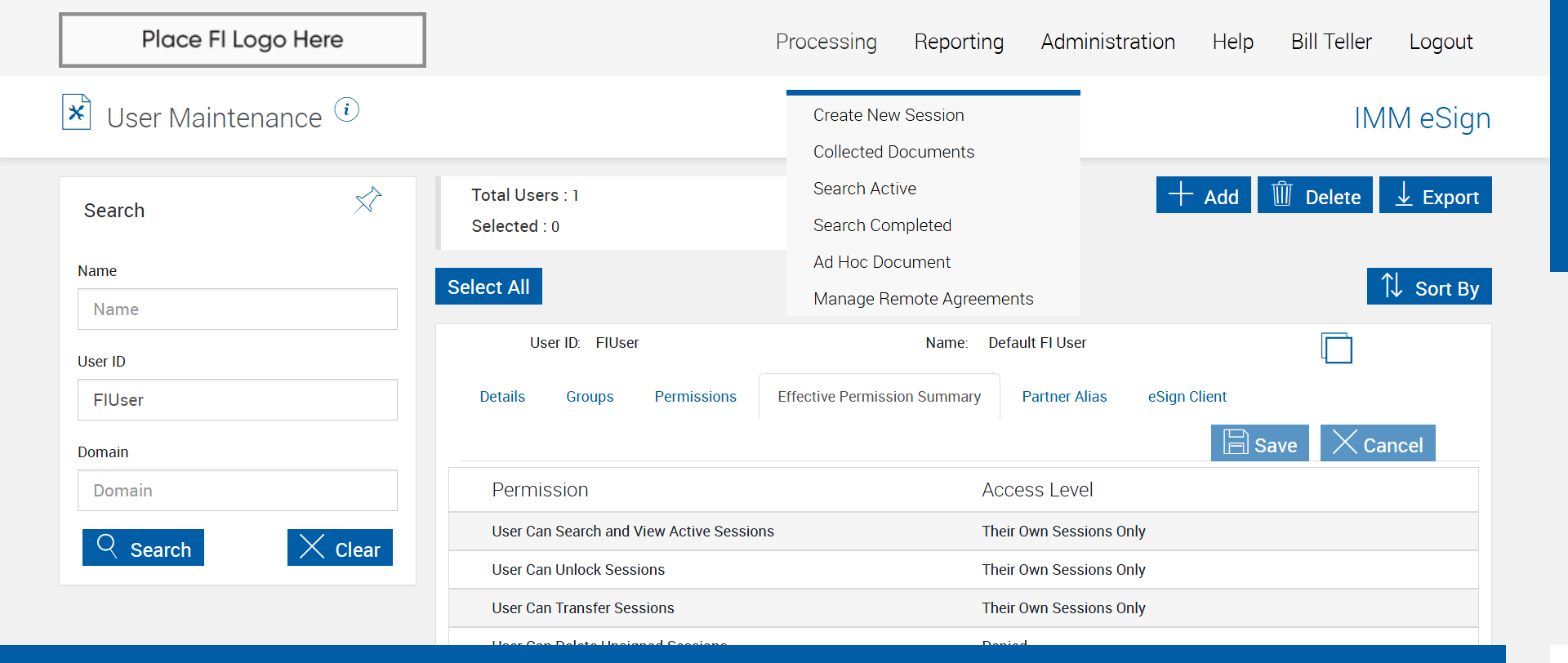Click the Add plus button
Image resolution: width=1568 pixels, height=663 pixels.
coord(1203,195)
